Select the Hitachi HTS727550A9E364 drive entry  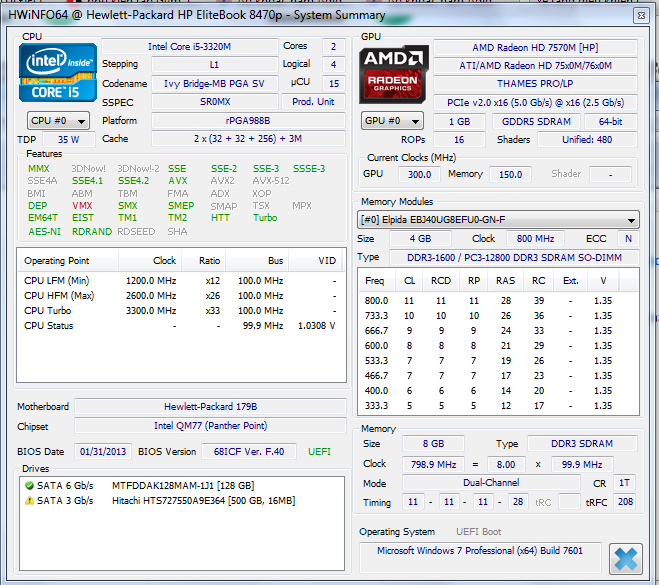[x=182, y=501]
